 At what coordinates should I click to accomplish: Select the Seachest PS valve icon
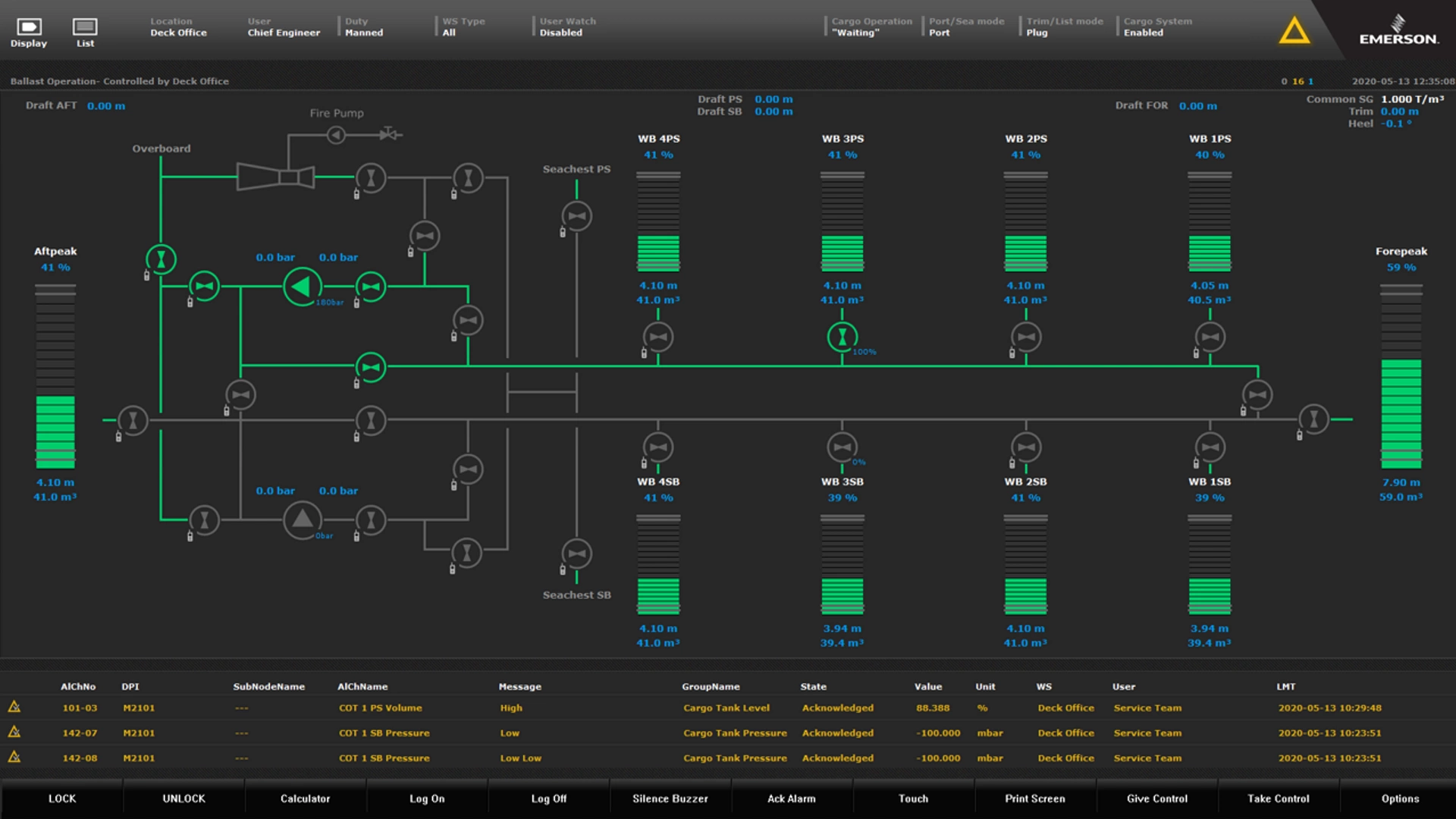576,215
